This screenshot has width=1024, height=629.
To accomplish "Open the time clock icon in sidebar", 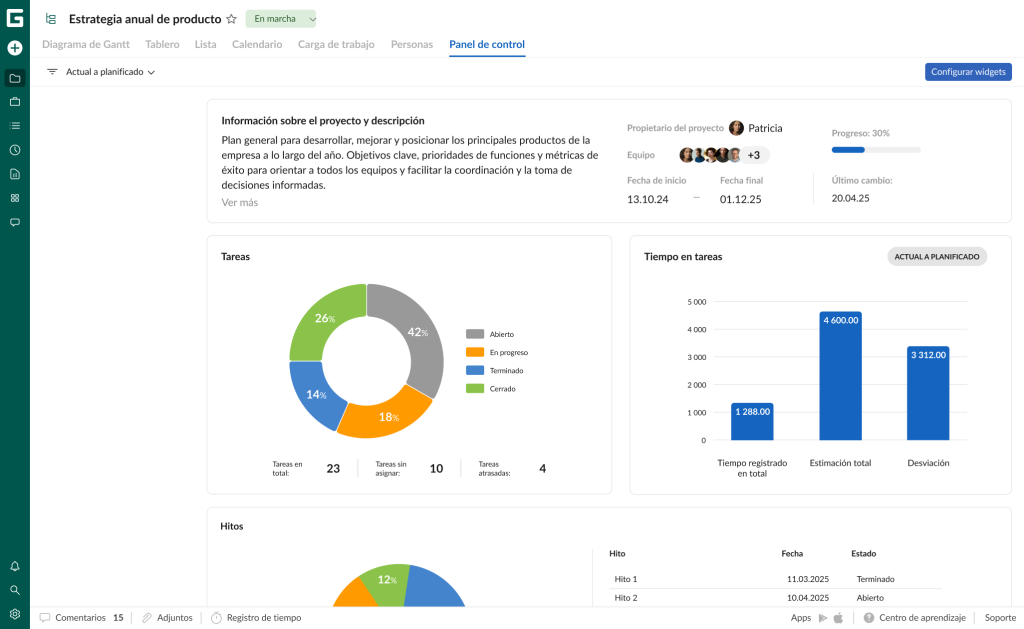I will coord(14,150).
